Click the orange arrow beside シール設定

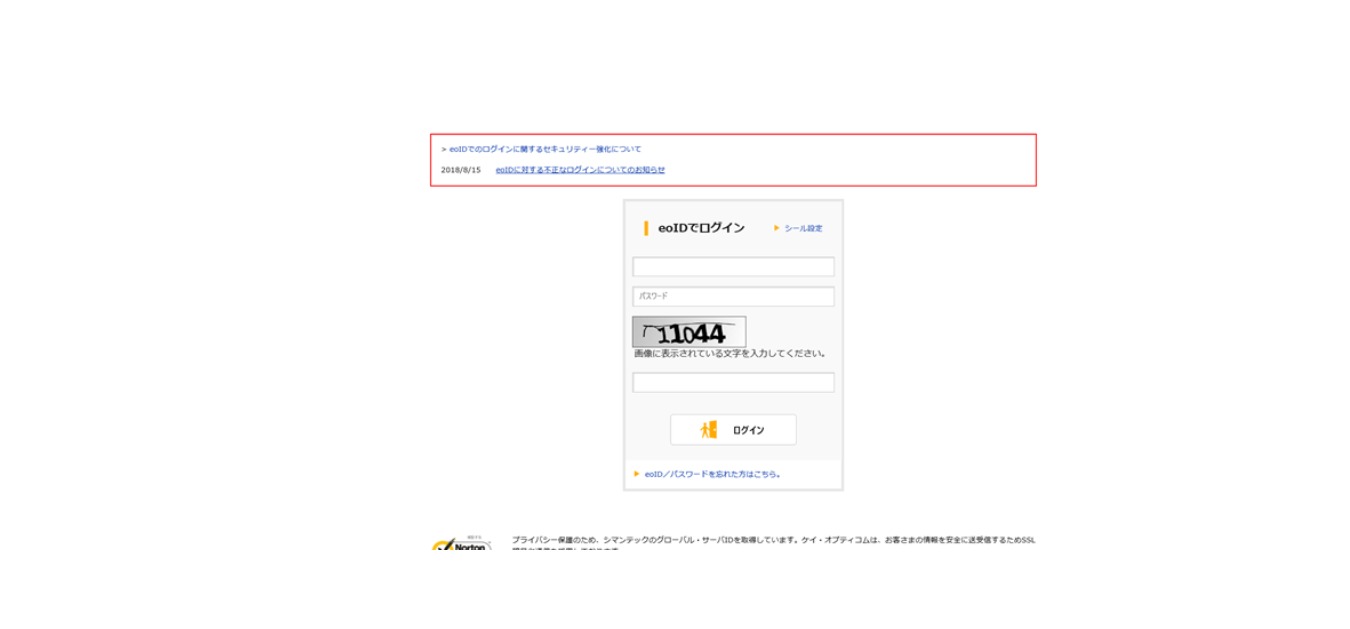[776, 228]
